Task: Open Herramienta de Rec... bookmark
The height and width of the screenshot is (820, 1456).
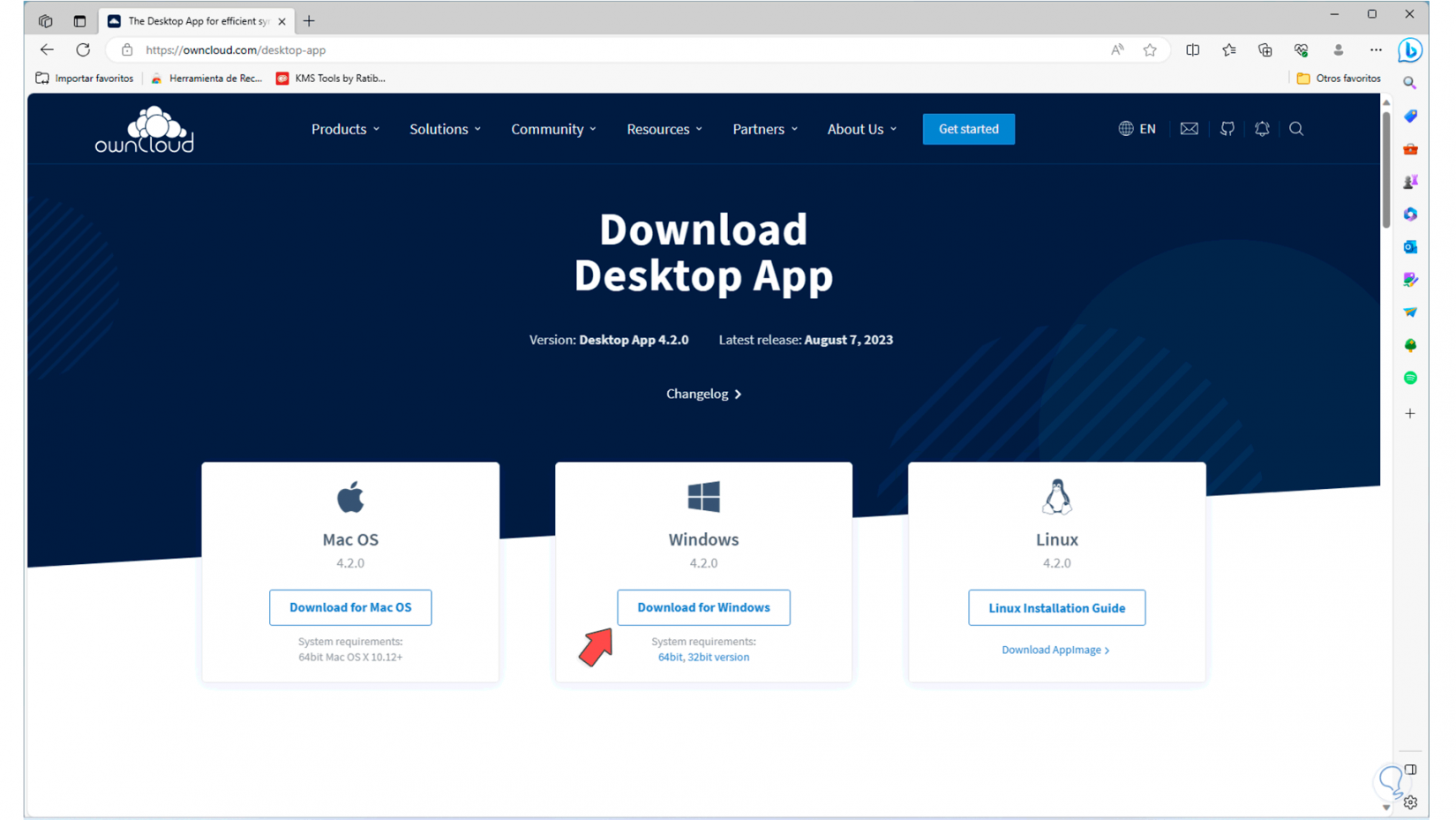Action: click(x=206, y=79)
